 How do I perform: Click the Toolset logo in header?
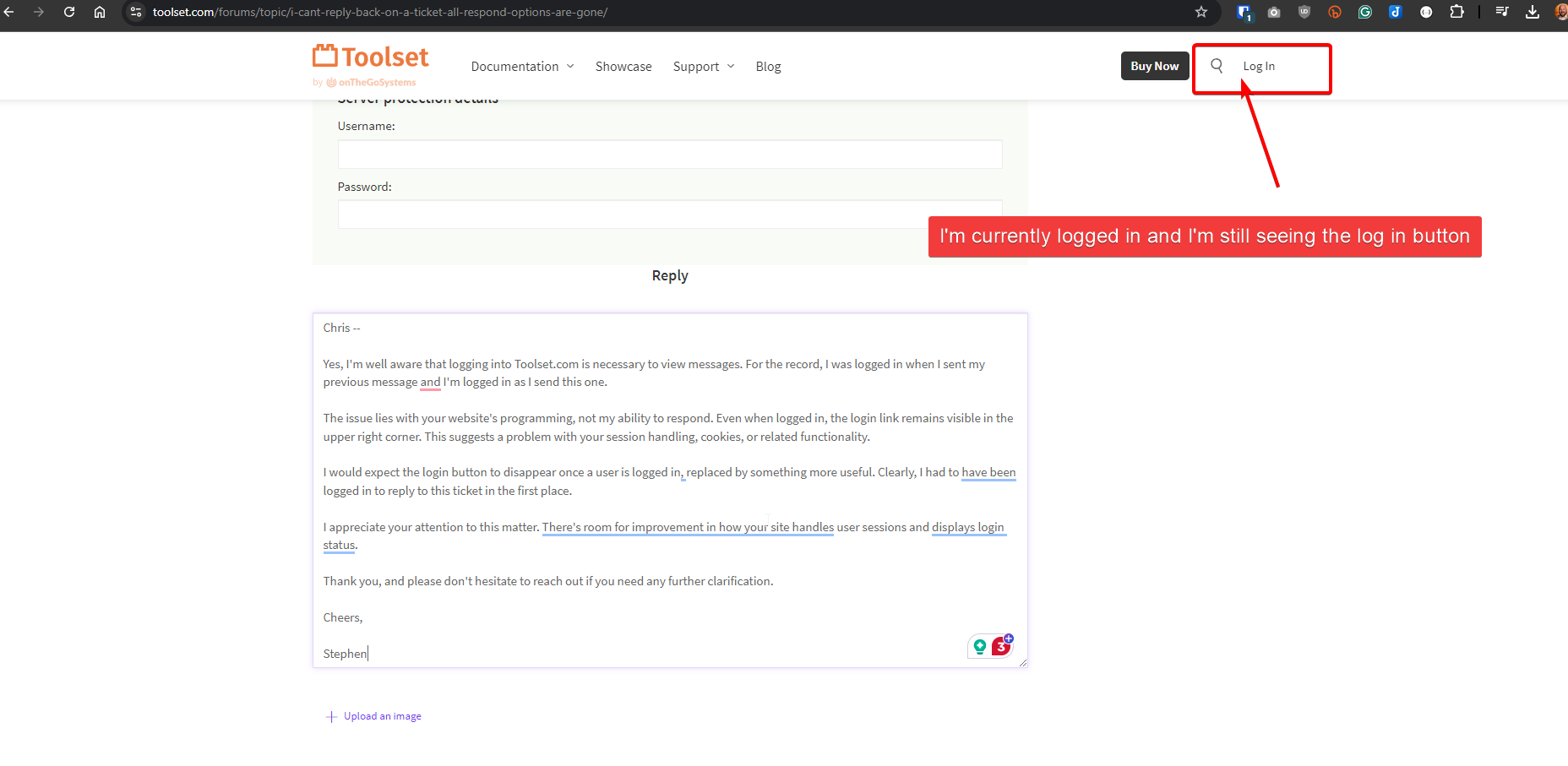point(371,57)
